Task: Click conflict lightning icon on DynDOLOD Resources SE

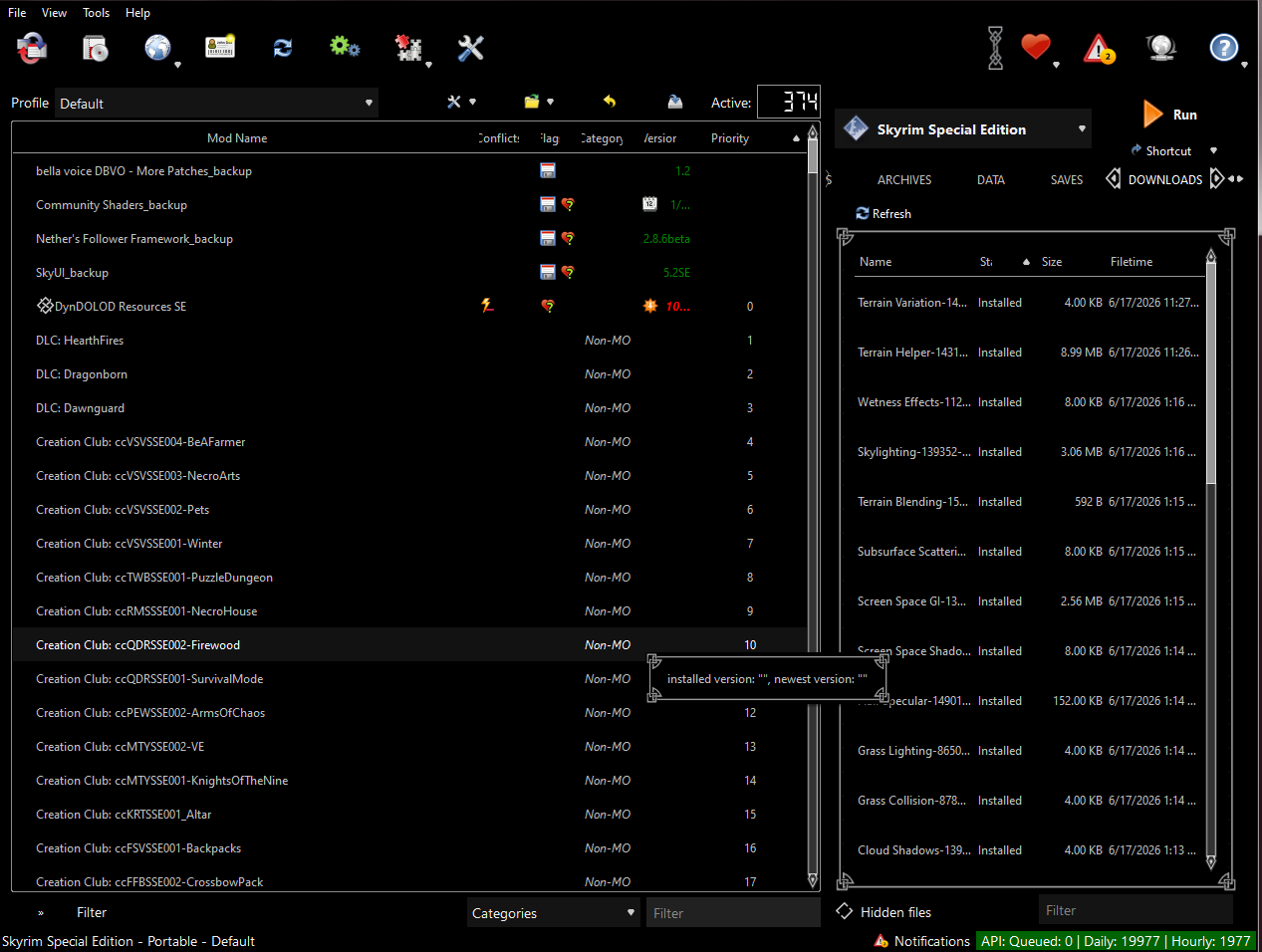Action: coord(487,306)
